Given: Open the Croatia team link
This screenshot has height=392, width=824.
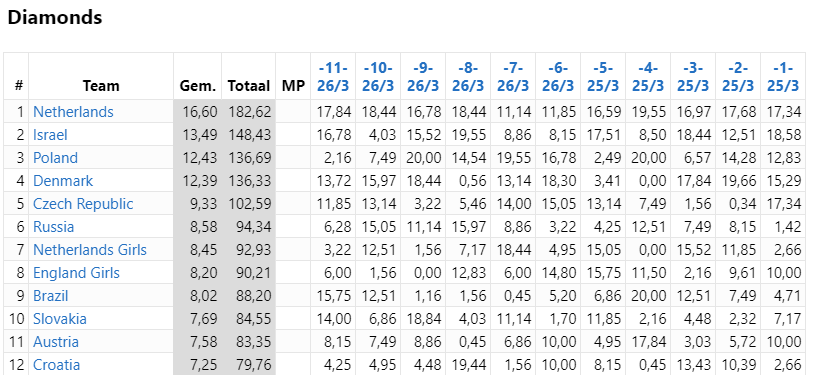Looking at the screenshot, I should (x=56, y=365).
